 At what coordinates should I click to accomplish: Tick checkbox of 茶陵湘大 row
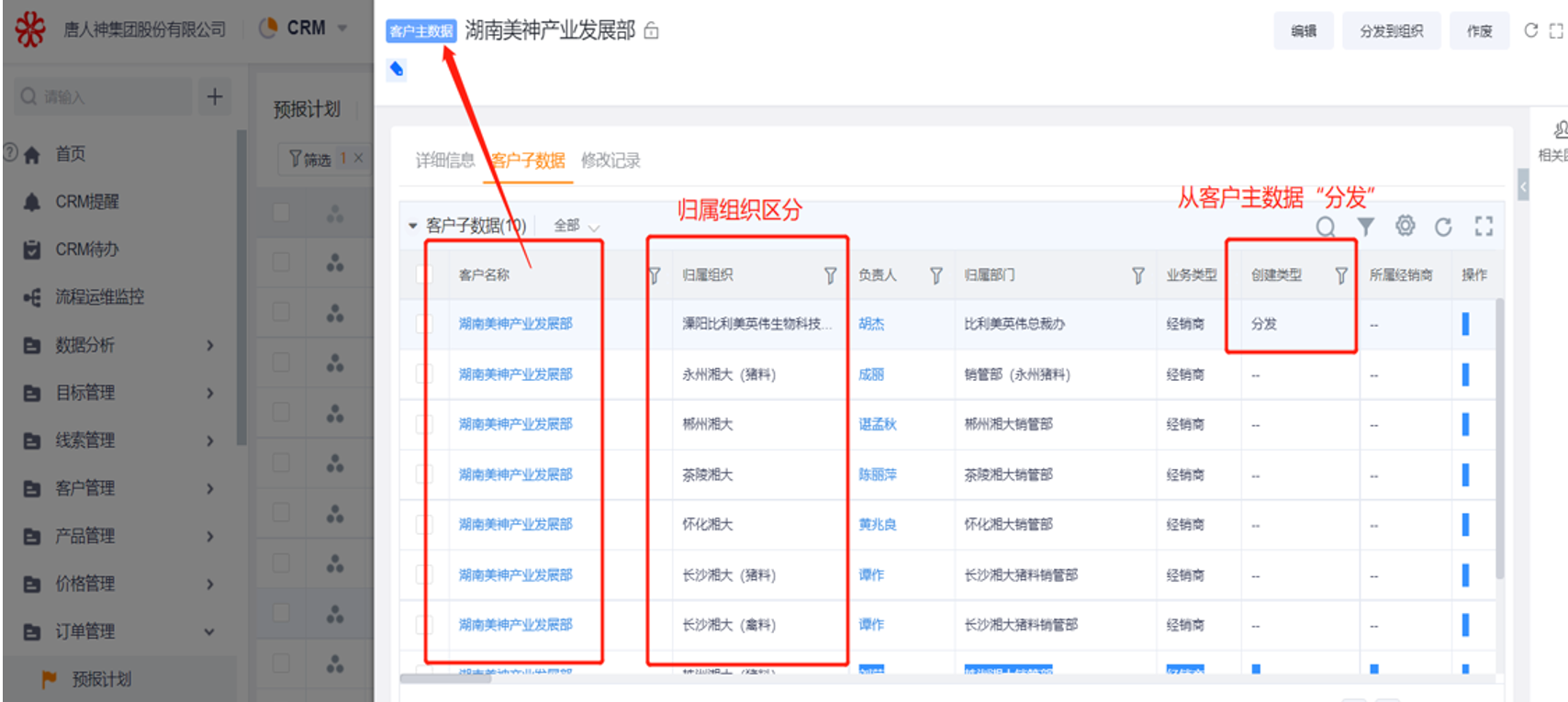(424, 474)
